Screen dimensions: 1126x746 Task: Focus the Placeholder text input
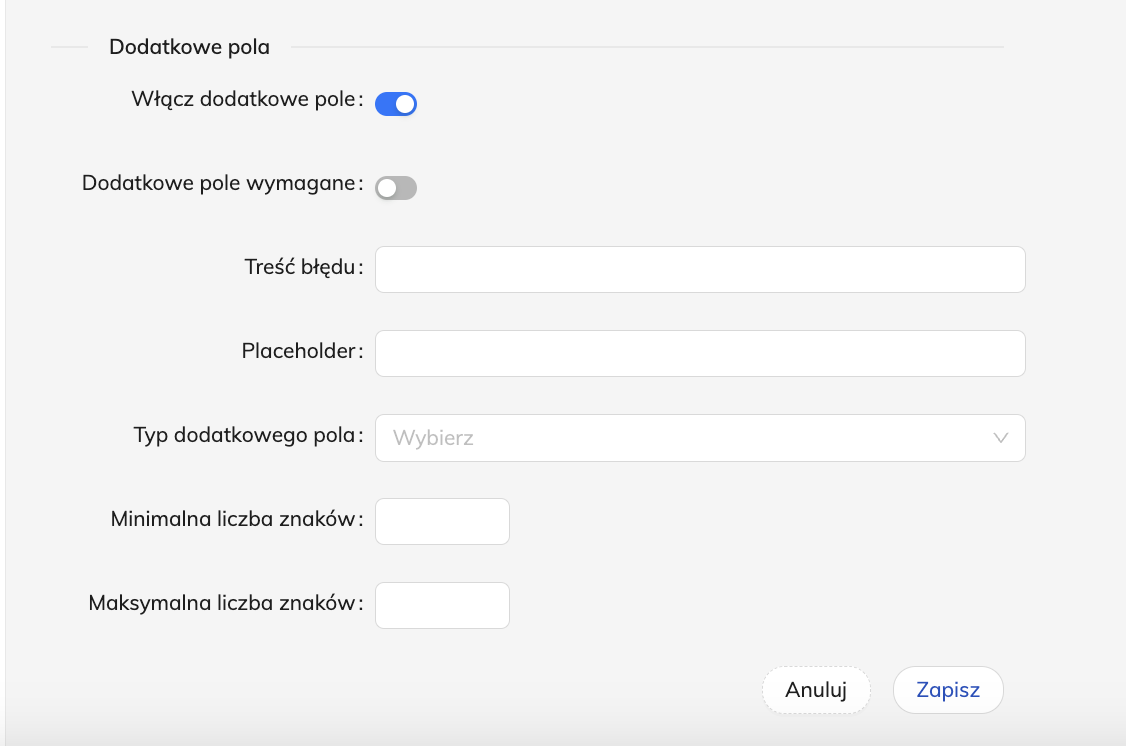point(700,354)
